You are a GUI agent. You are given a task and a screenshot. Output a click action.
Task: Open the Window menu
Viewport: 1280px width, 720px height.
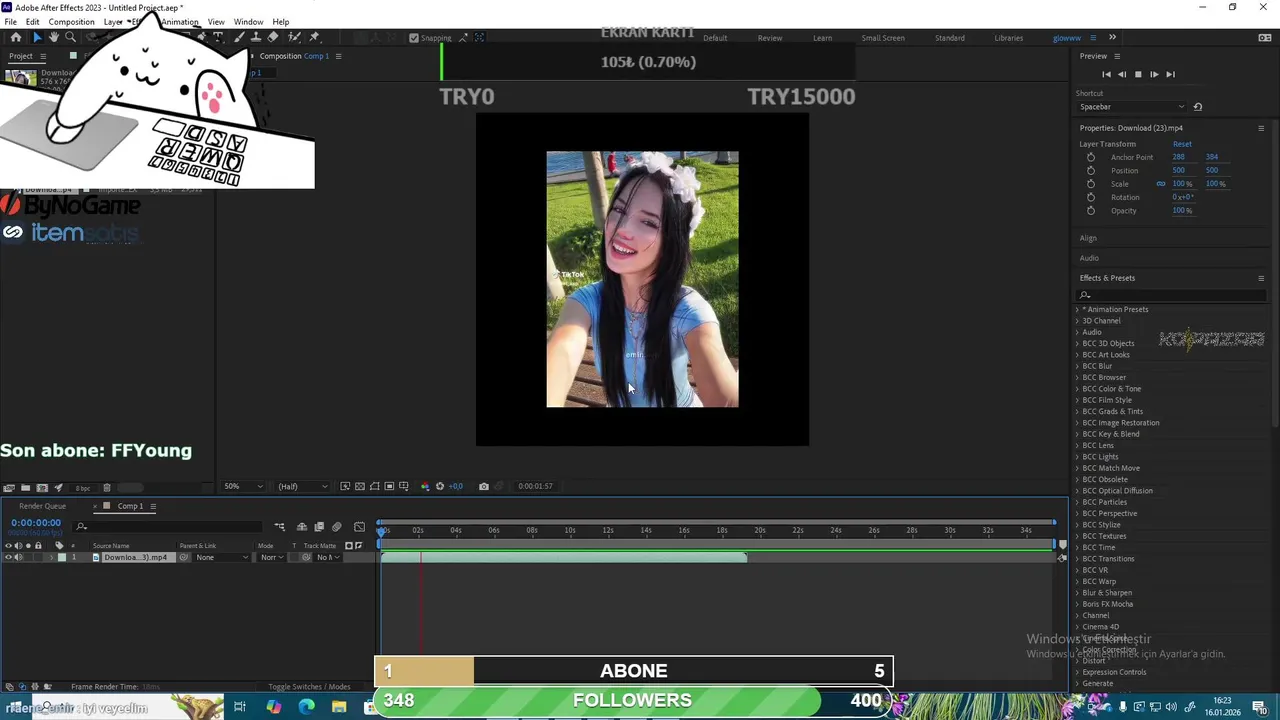click(248, 22)
